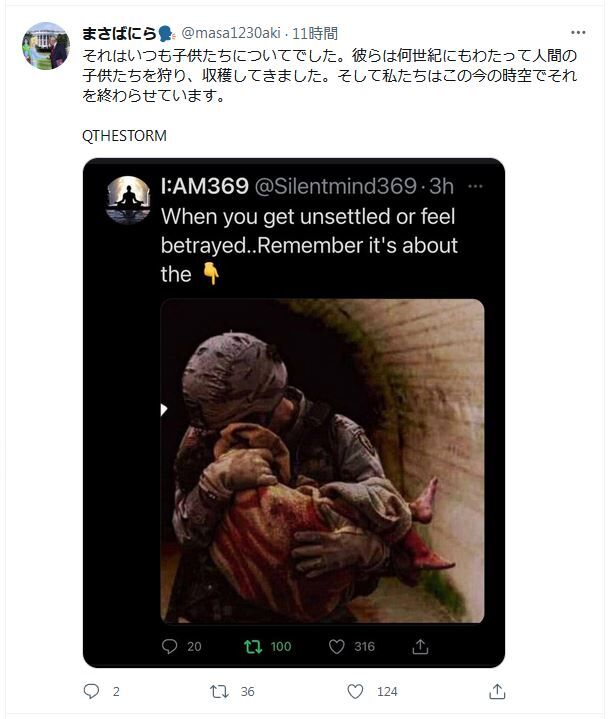Click the green retweet icon showing 100

coord(253,647)
